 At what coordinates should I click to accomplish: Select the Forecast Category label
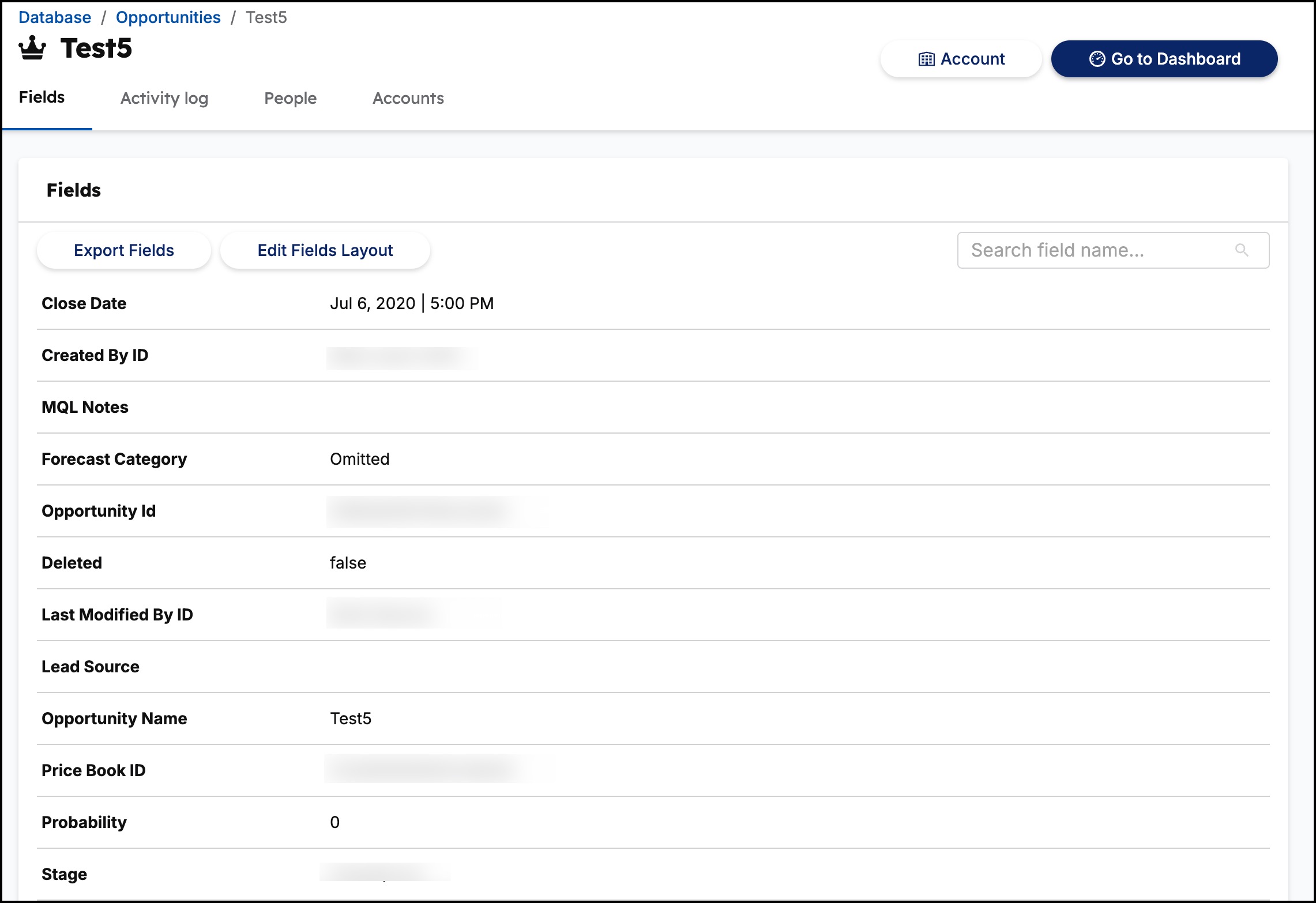tap(114, 459)
